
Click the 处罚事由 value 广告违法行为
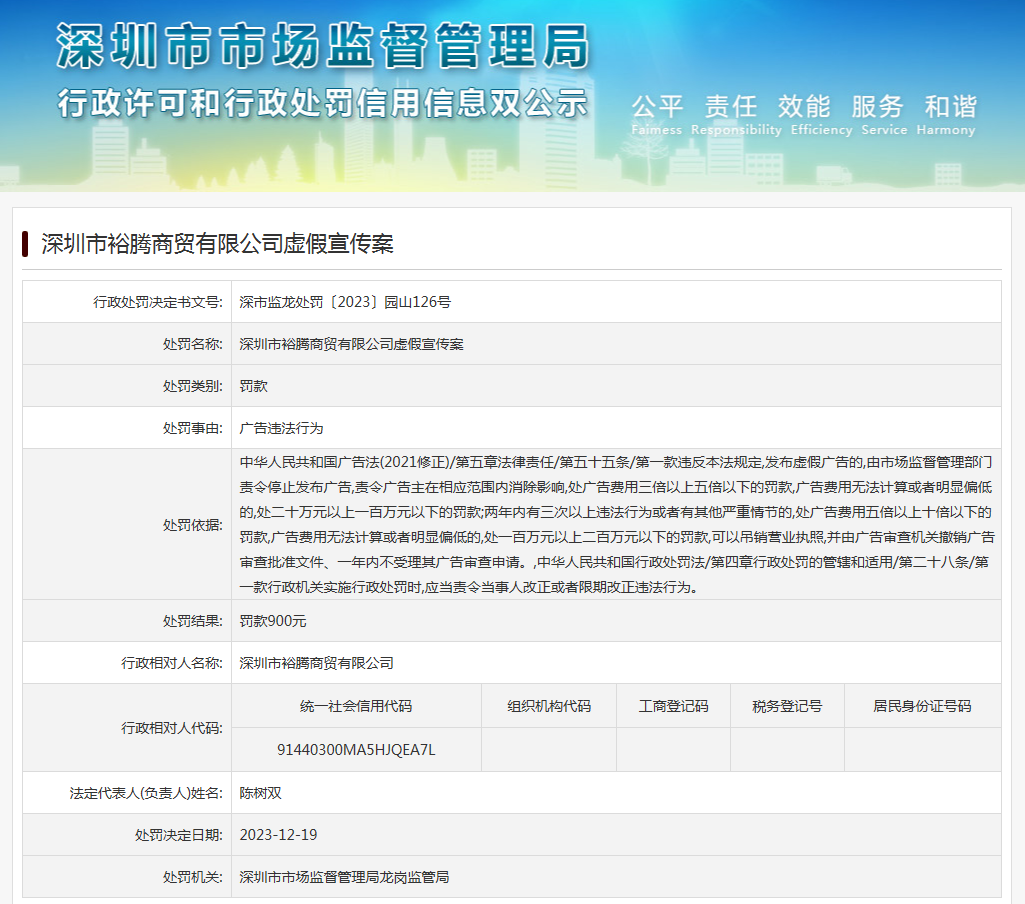281,428
